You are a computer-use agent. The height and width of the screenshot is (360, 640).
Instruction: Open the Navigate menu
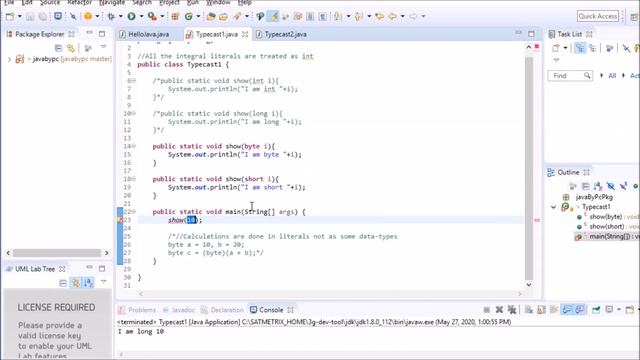coord(112,2)
